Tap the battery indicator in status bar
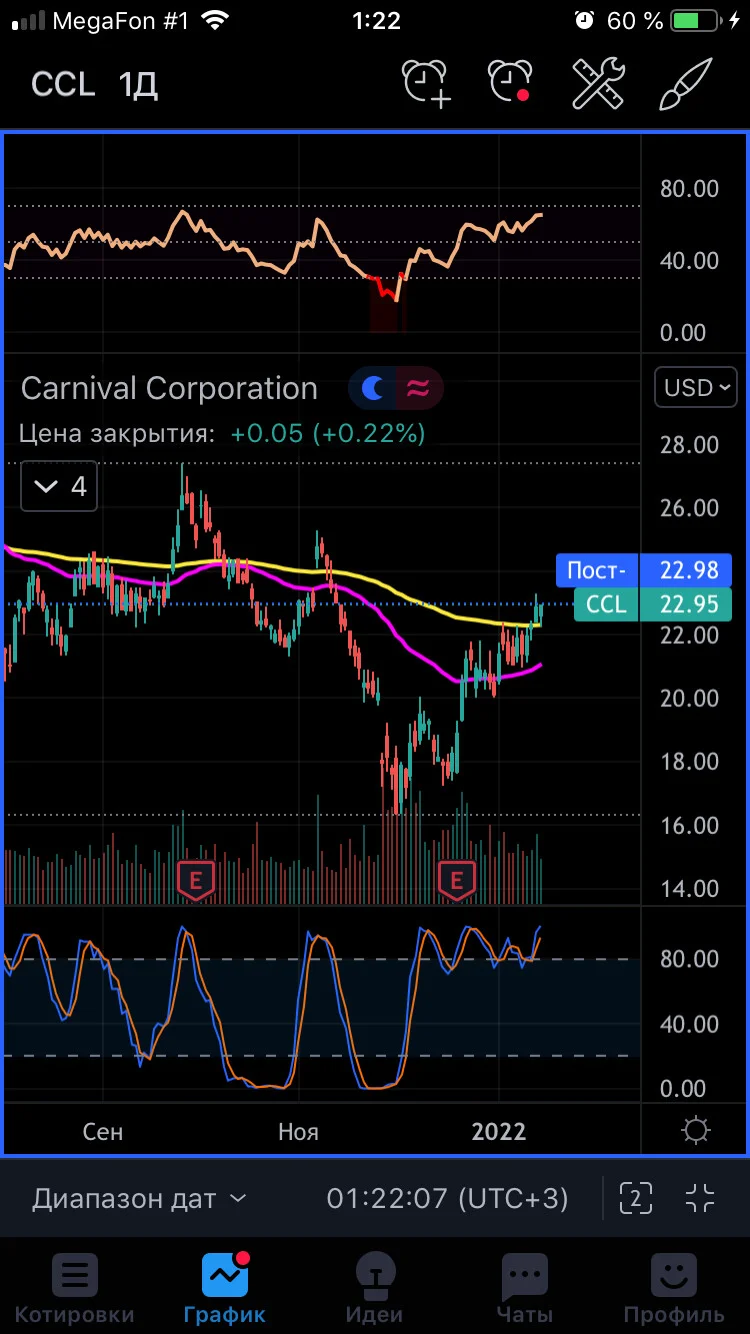 tap(698, 20)
